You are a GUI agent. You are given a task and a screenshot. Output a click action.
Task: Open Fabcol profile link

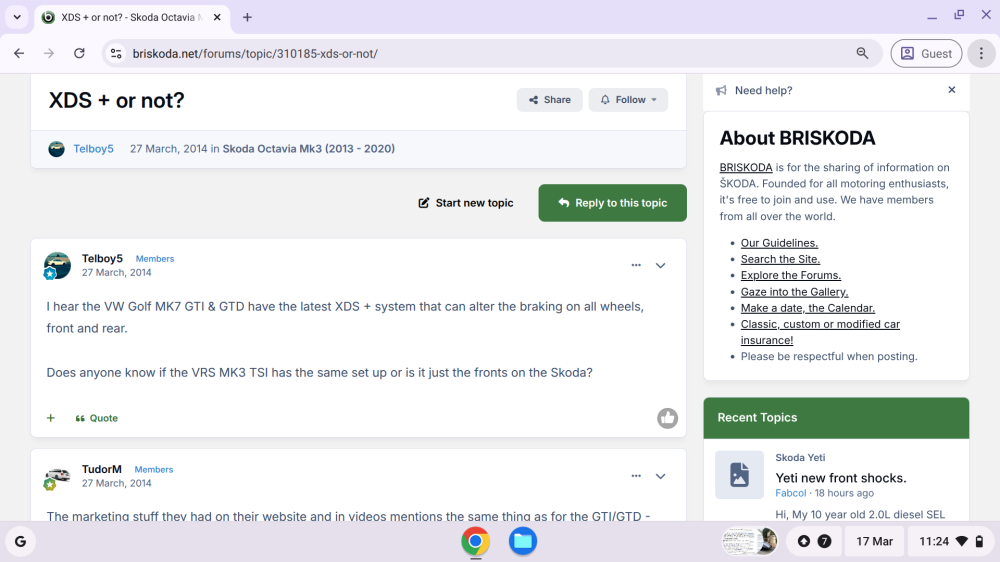[x=790, y=493]
